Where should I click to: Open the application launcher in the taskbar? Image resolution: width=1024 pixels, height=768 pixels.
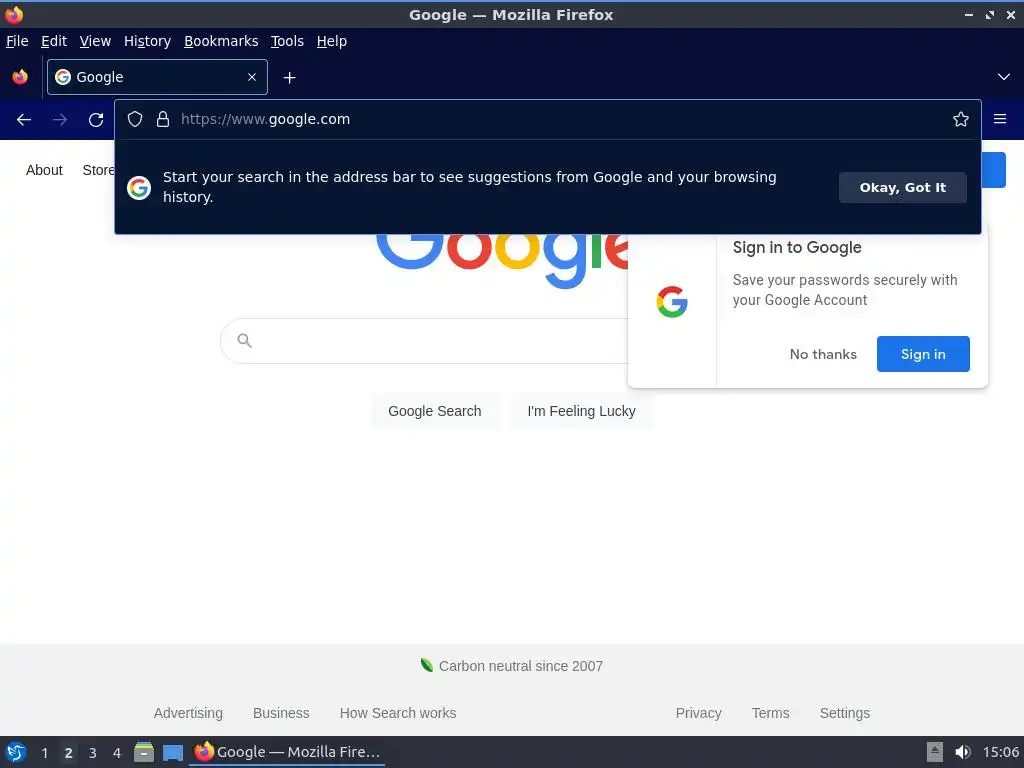[16, 752]
